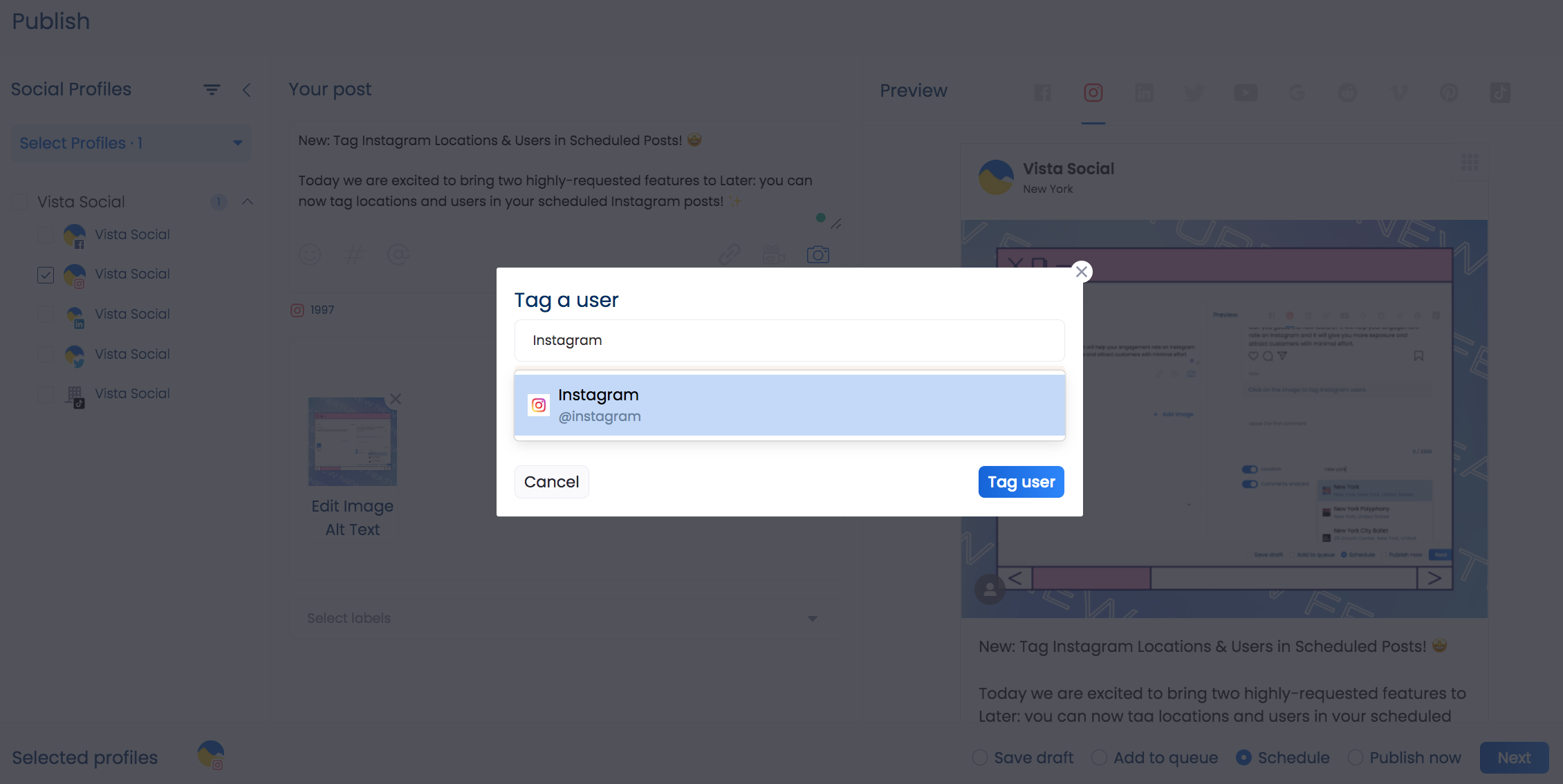This screenshot has width=1563, height=784.
Task: Collapse the Social Profiles panel arrow
Action: (x=247, y=90)
